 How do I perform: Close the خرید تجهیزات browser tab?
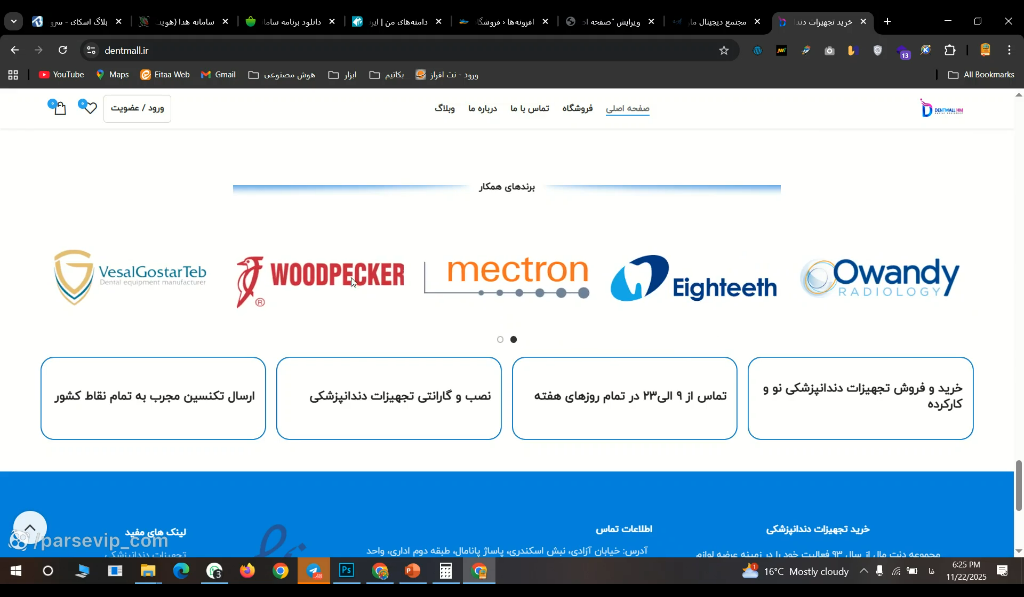point(863,22)
